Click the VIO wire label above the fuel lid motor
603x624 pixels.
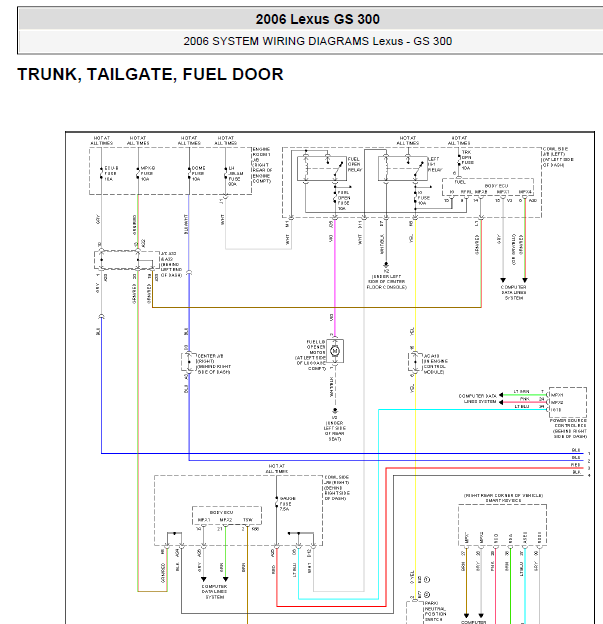[x=331, y=318]
